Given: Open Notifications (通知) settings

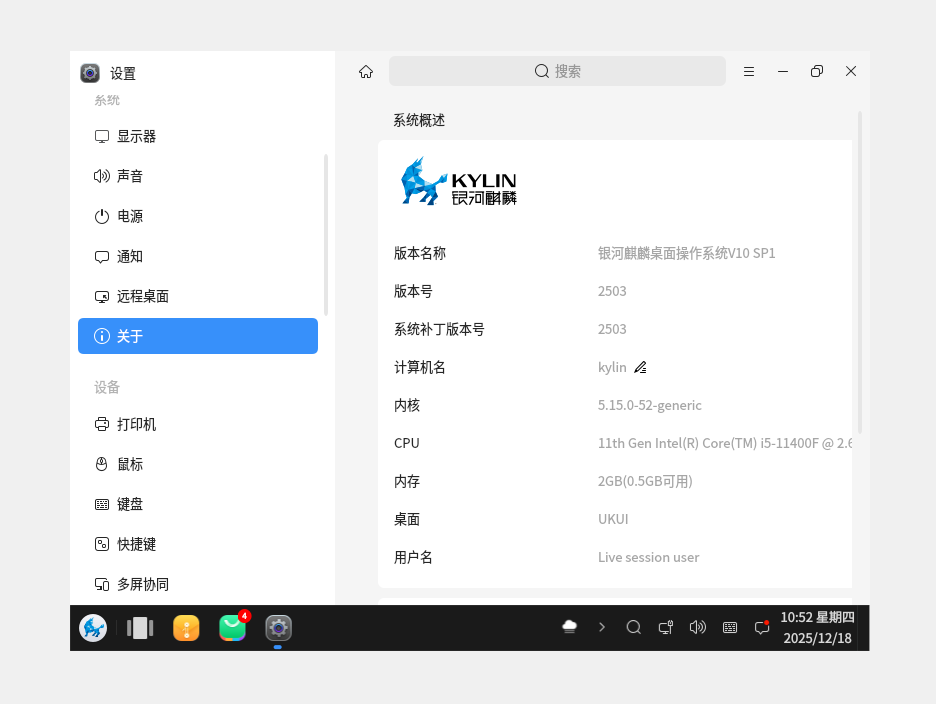Looking at the screenshot, I should (x=198, y=256).
